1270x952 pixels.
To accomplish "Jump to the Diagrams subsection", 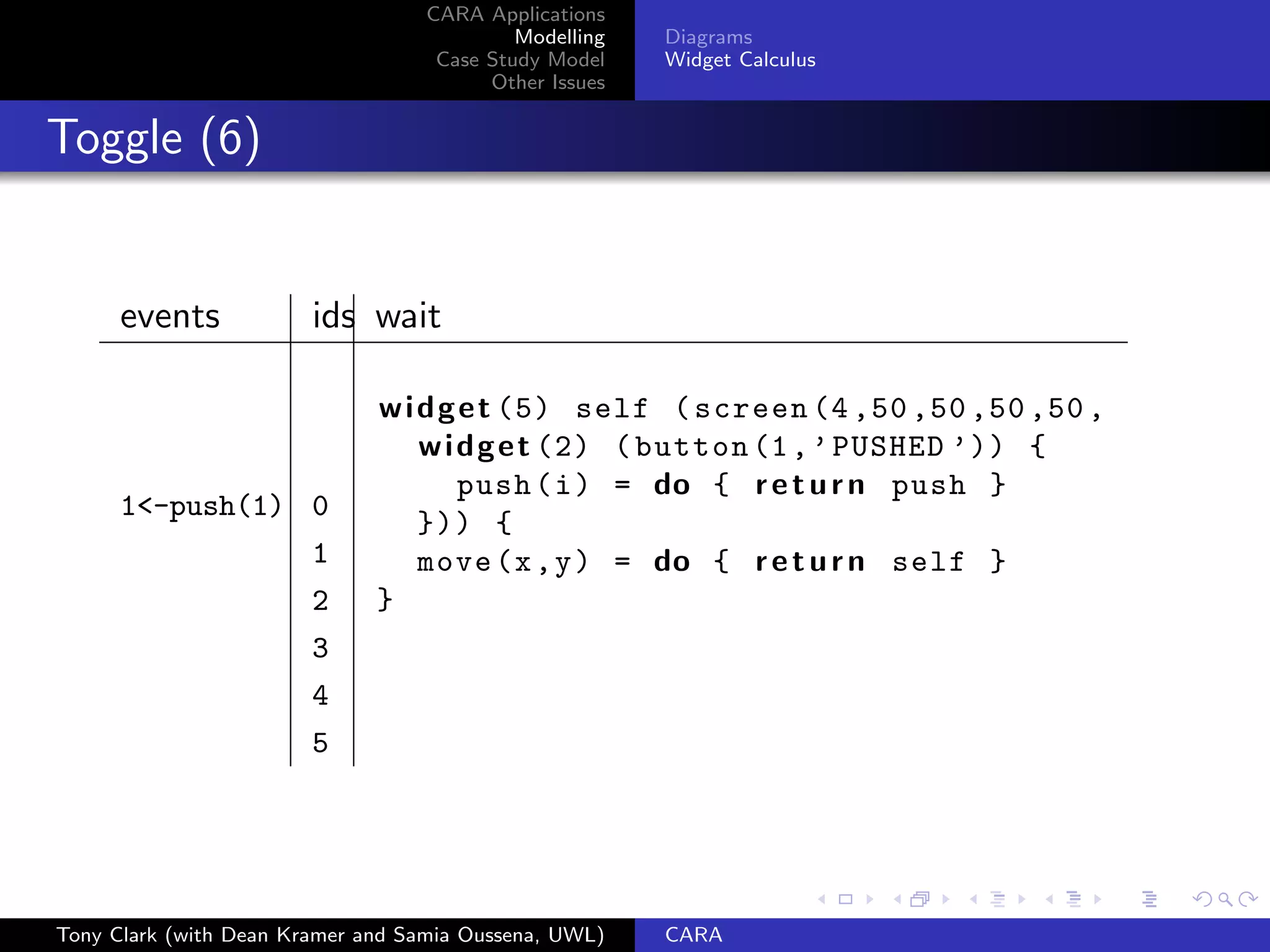I will coord(708,37).
